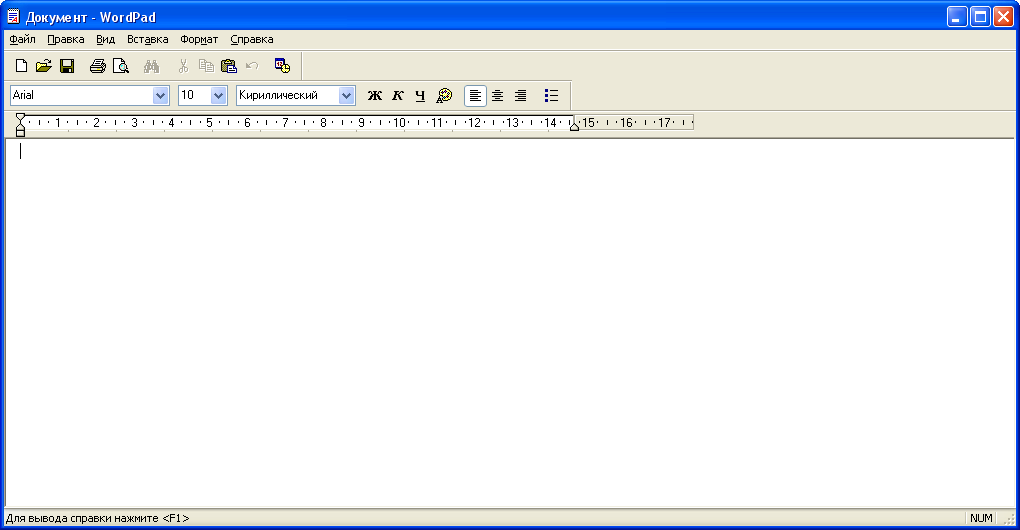Viewport: 1020px width, 530px height.
Task: Find text using binoculars icon
Action: click(x=152, y=66)
